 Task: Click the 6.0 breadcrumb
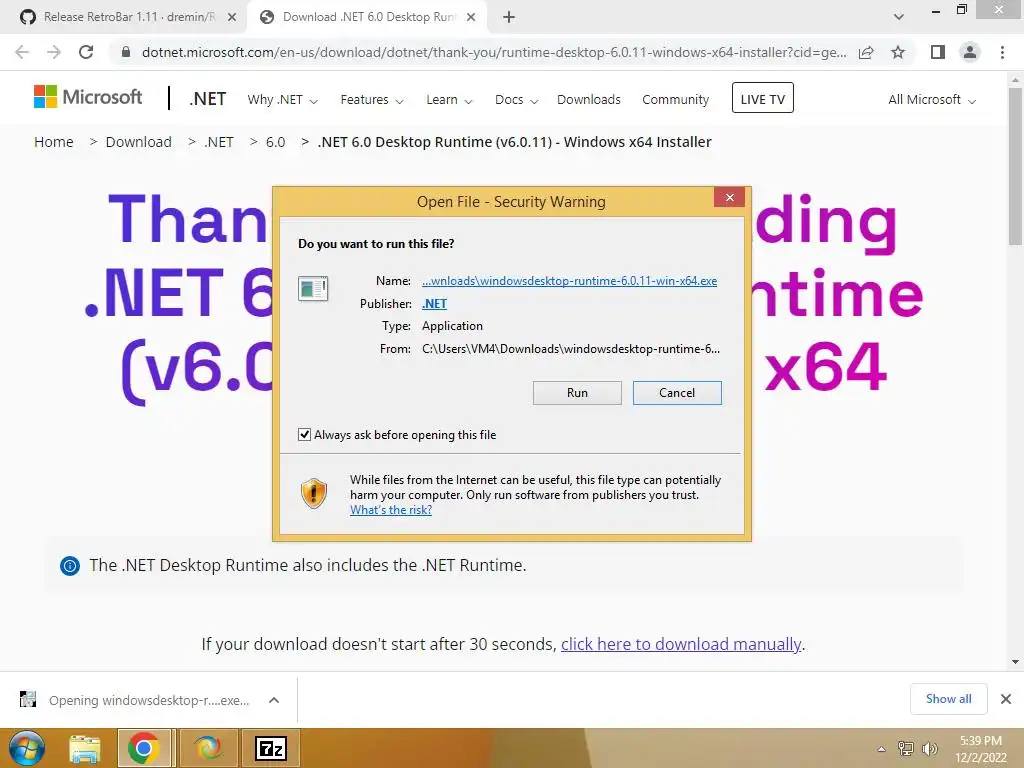(276, 142)
